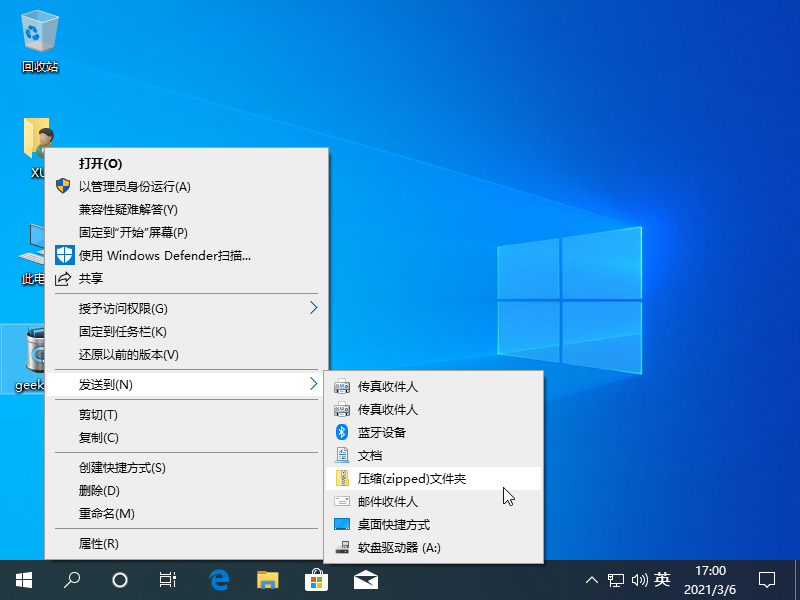The image size is (800, 600).
Task: Click 删除(D) in the context menu
Action: (100, 490)
